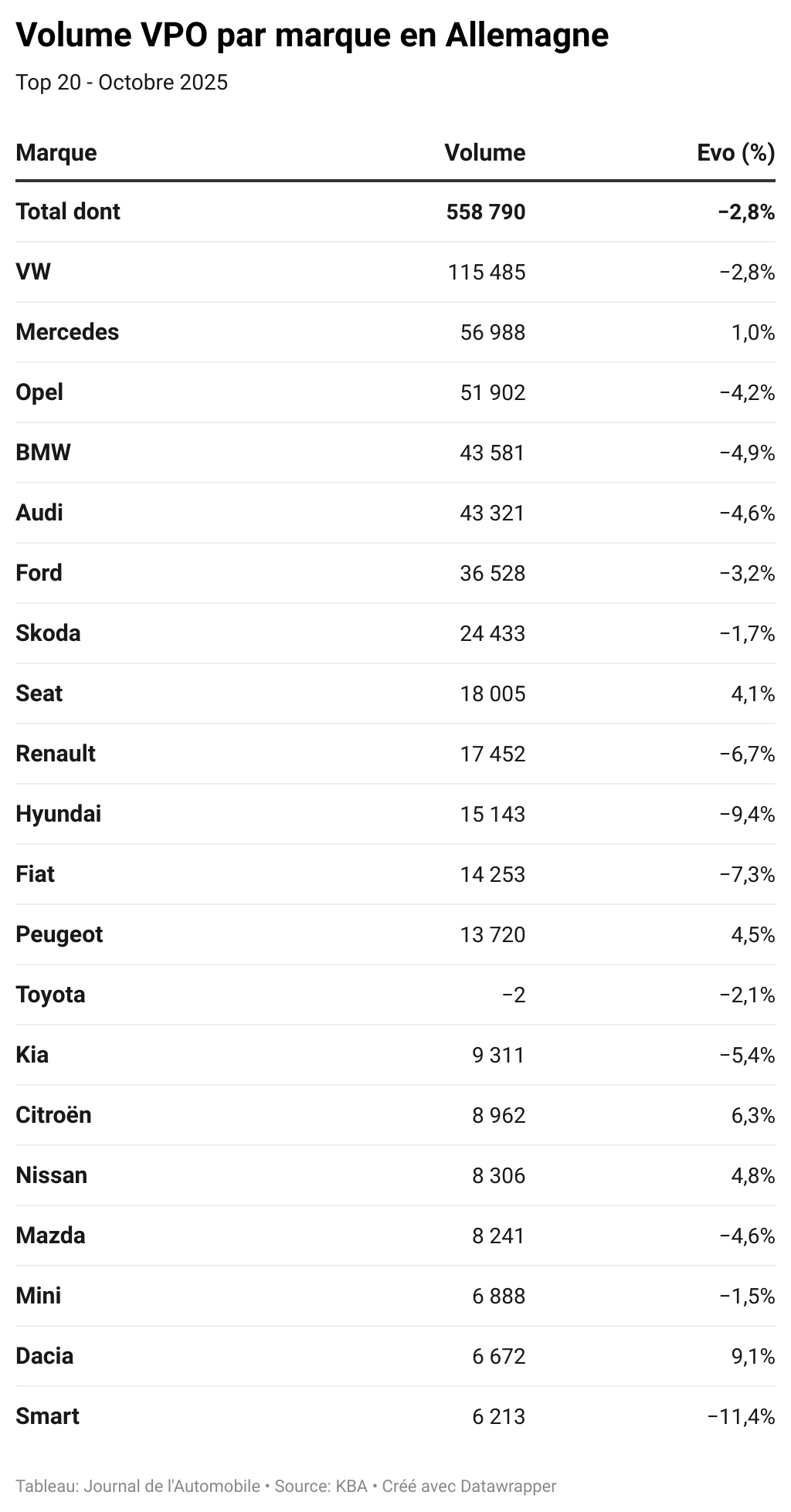This screenshot has width=791, height=1512.
Task: Click the VW brand name cell
Action: coord(33,272)
